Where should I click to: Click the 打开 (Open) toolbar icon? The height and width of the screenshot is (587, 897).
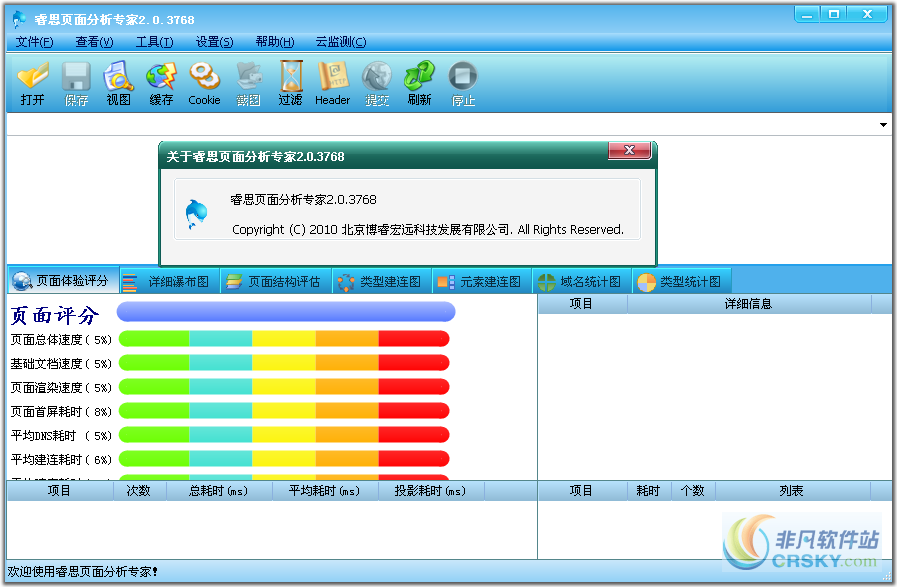(32, 84)
